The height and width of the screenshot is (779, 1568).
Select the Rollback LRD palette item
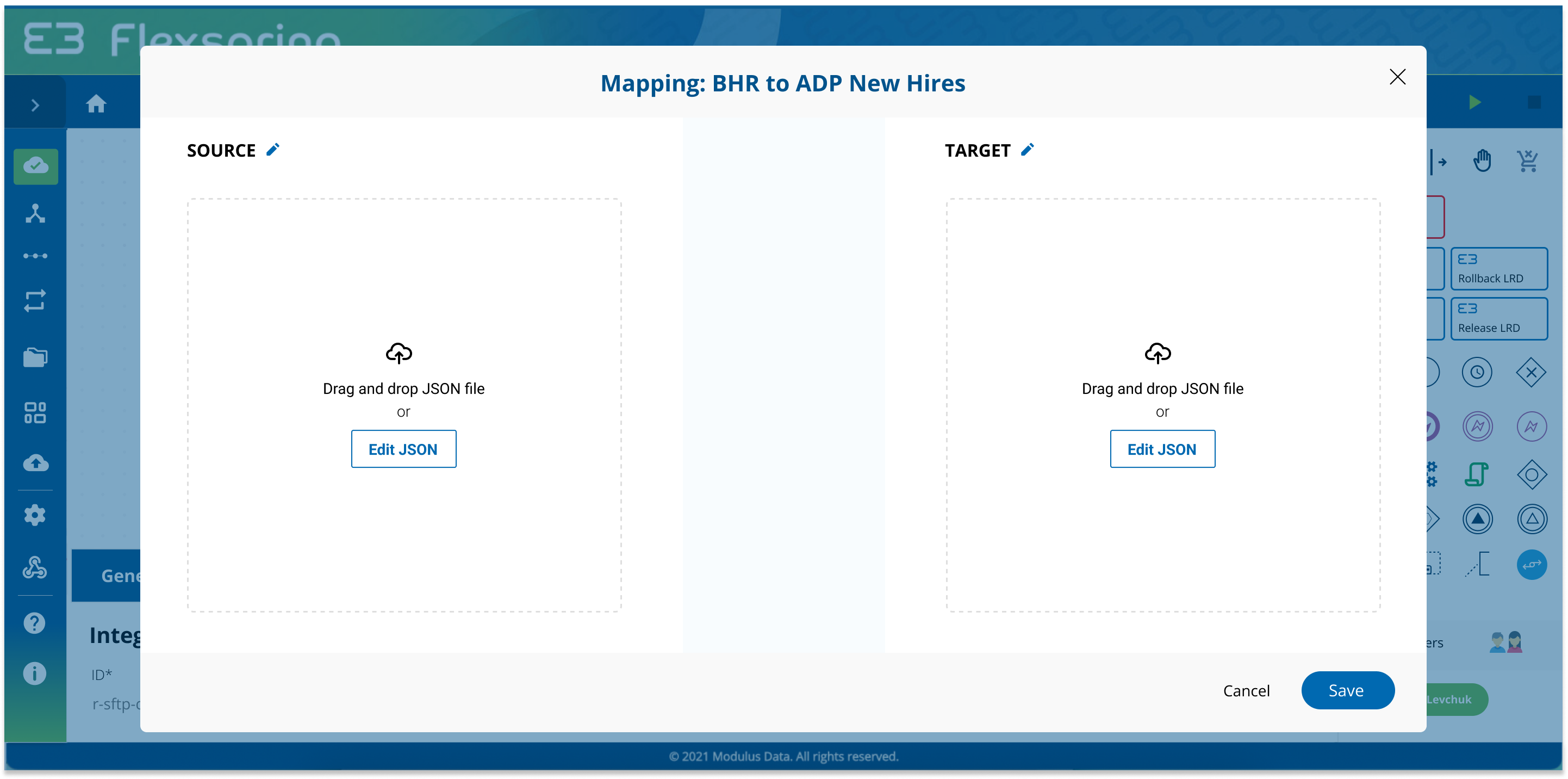1499,269
